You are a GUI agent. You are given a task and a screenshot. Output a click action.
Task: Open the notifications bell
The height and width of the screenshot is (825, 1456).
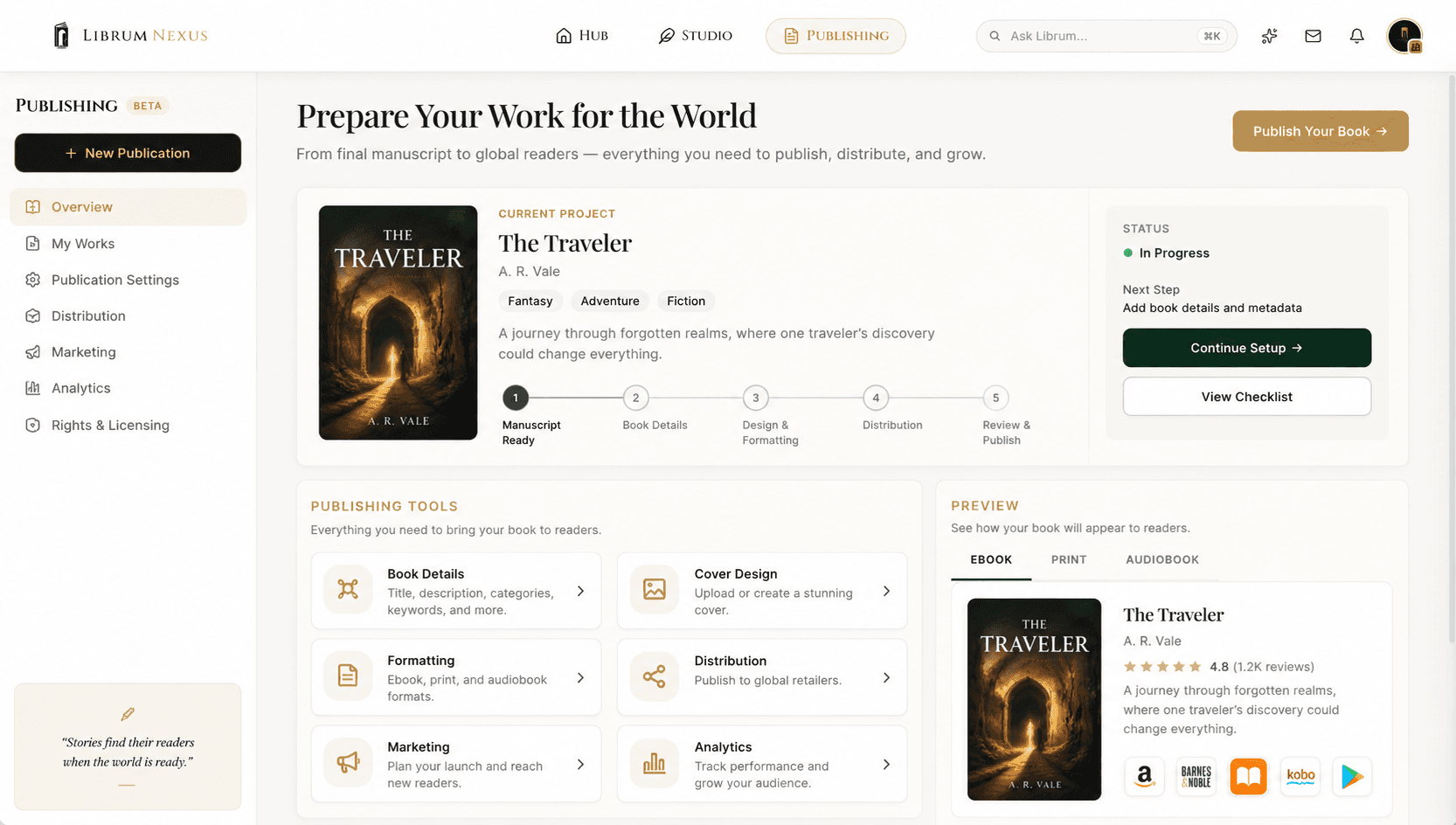(x=1356, y=36)
